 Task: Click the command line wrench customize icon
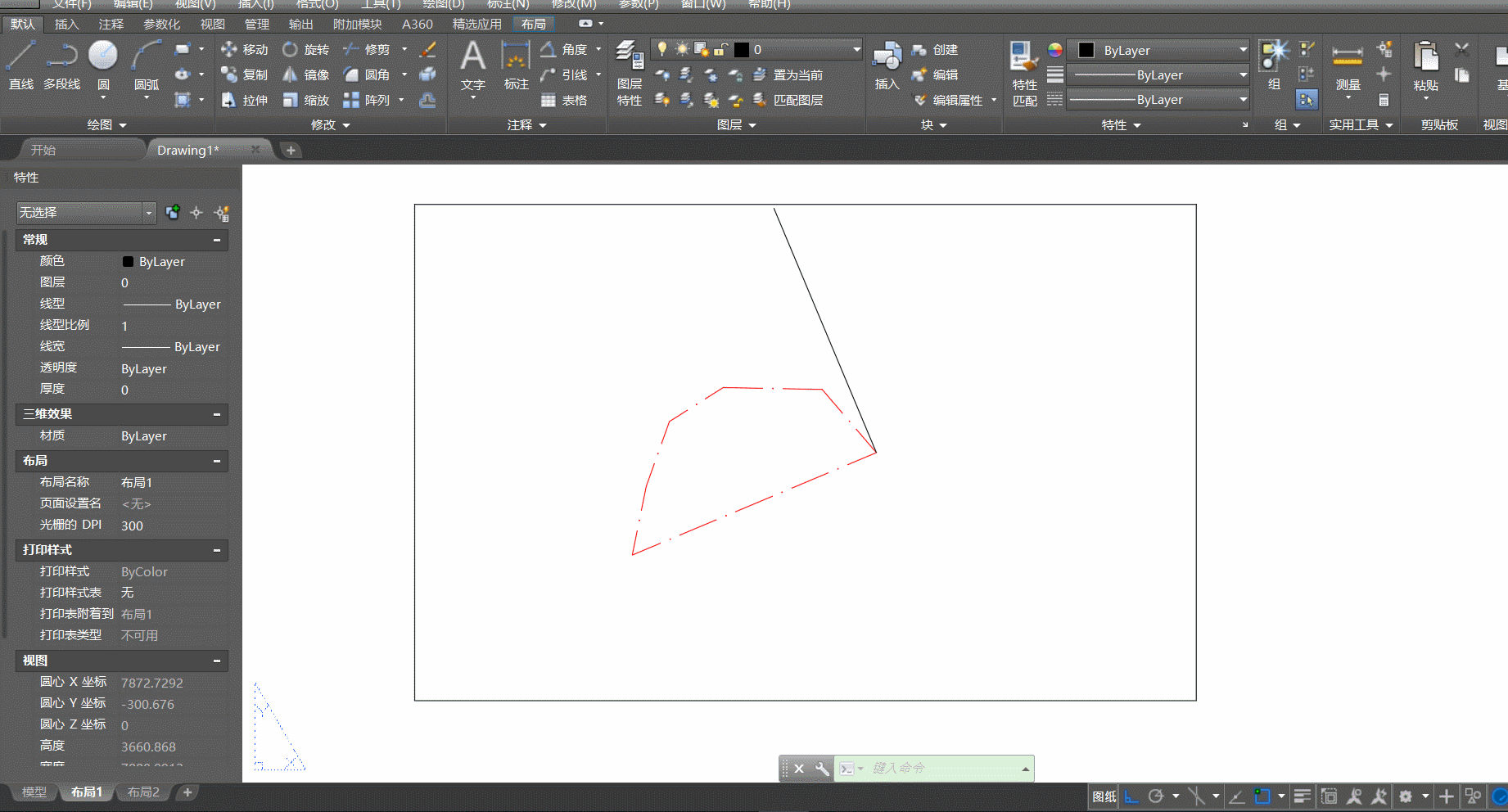click(x=822, y=769)
